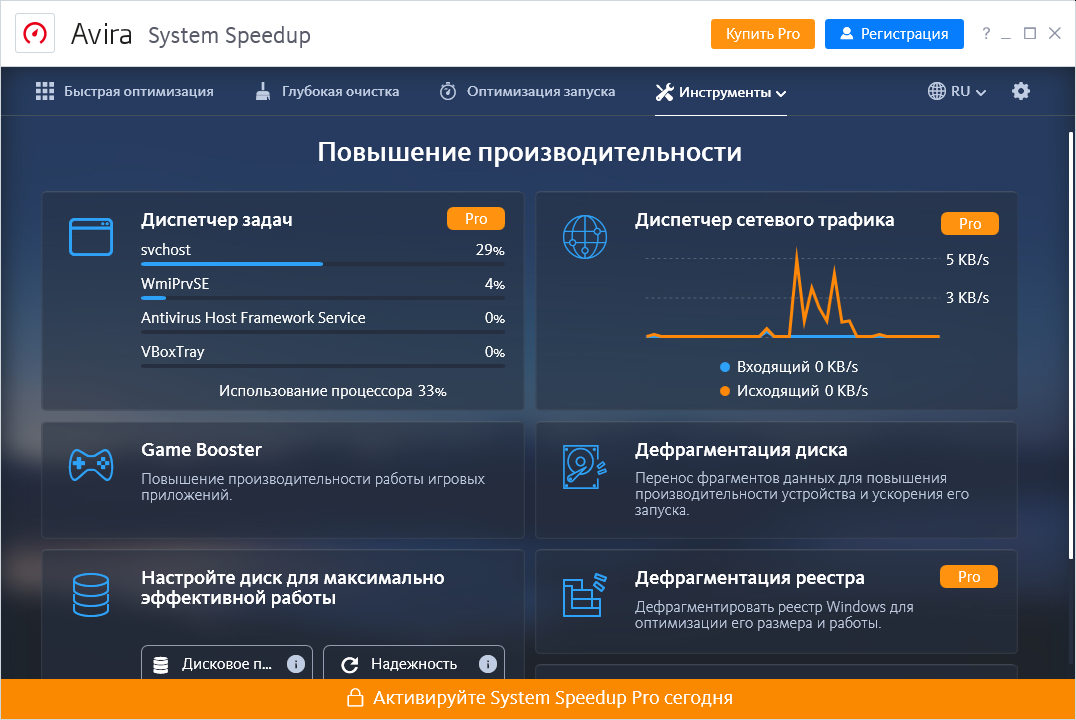The image size is (1076, 720).
Task: Click the registry defragmentation bricks icon
Action: click(585, 595)
